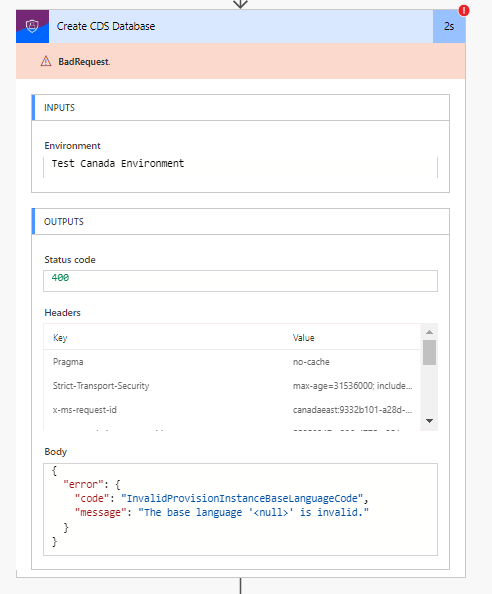Click the Test Canada Environment value field
The height and width of the screenshot is (594, 492).
[241, 167]
